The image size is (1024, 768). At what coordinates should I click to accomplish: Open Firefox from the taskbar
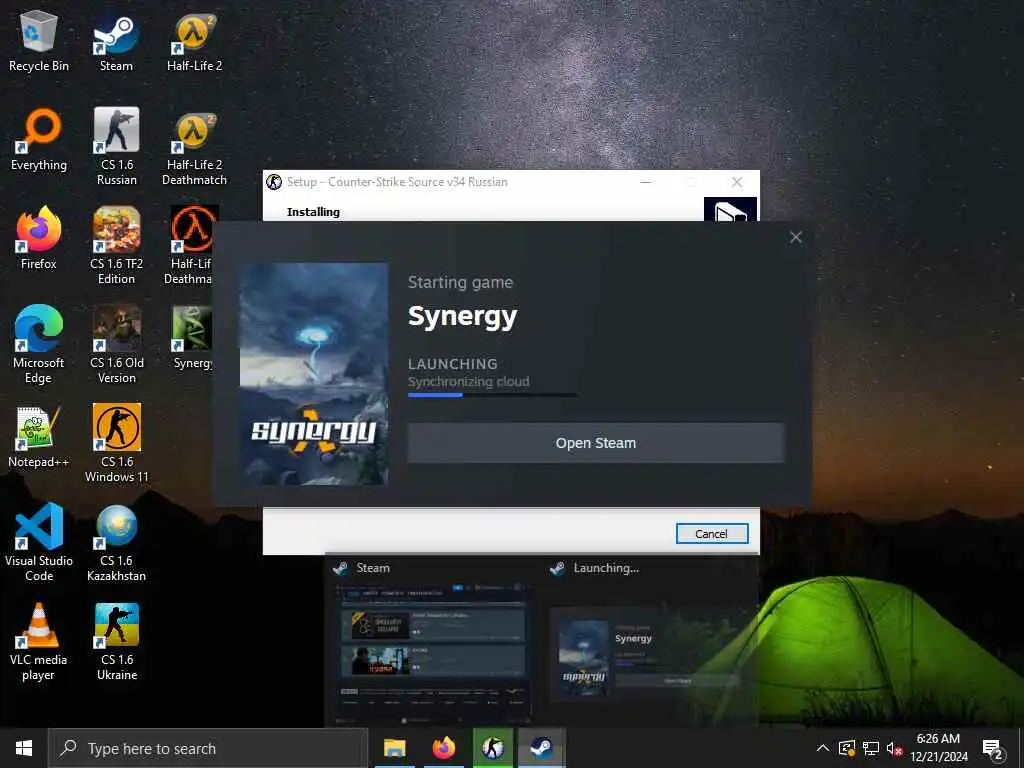click(444, 748)
